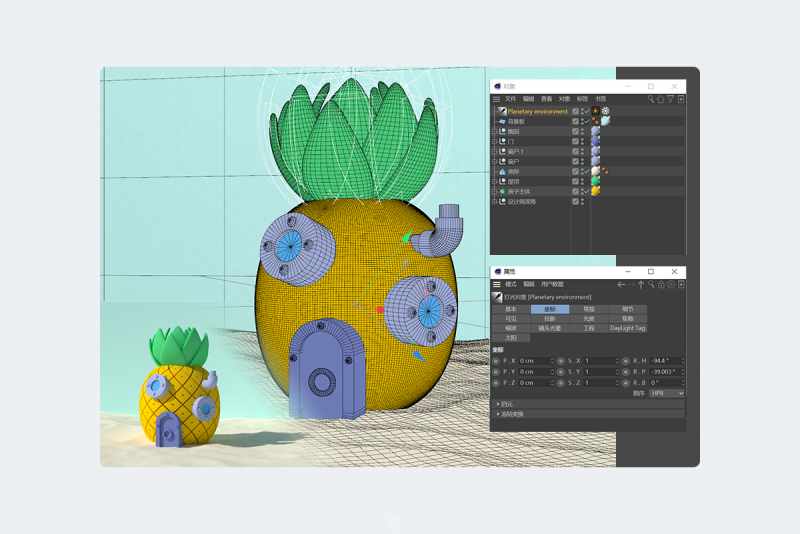
Task: Open the 投影 tab
Action: pos(549,319)
